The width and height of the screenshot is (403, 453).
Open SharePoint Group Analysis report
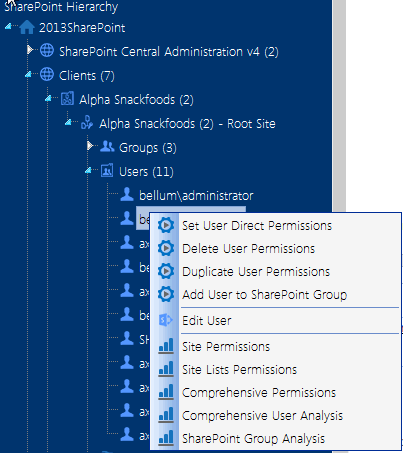click(276, 438)
